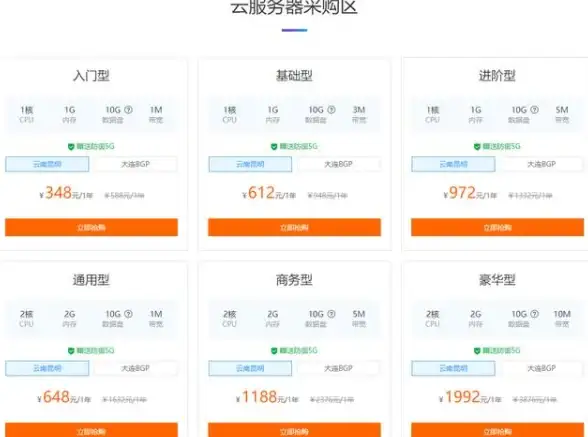Viewport: 588px width, 437px height.
Task: Select 云南昆明 region in 豪华型 card
Action: point(453,368)
